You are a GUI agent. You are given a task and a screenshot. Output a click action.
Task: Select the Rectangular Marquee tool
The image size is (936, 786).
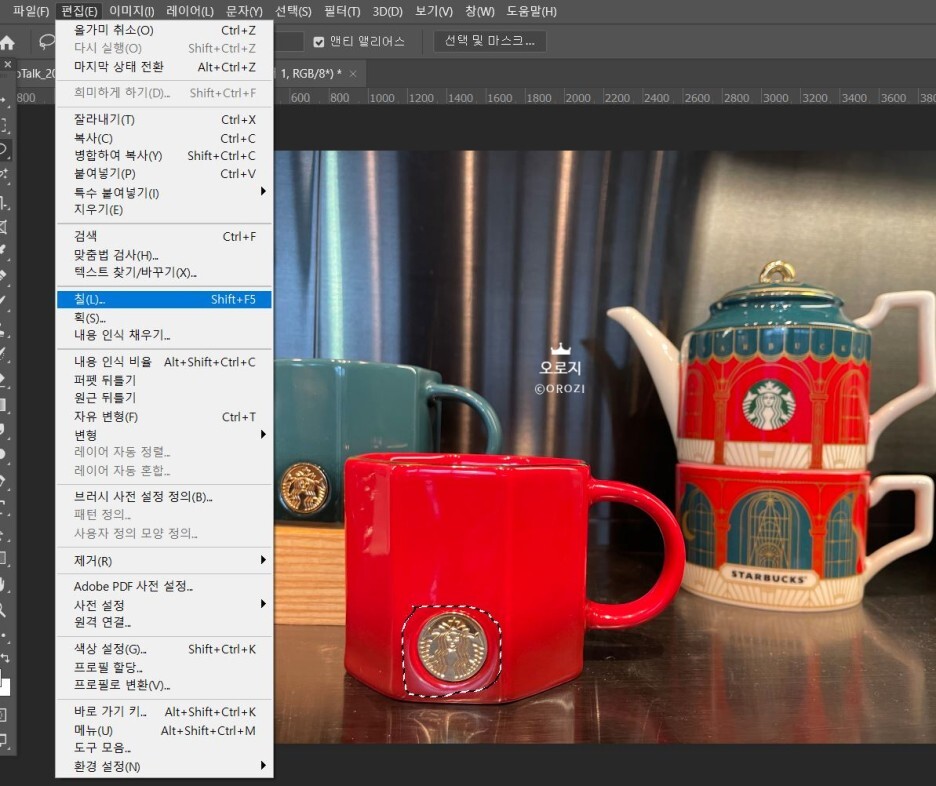pyautogui.click(x=4, y=124)
